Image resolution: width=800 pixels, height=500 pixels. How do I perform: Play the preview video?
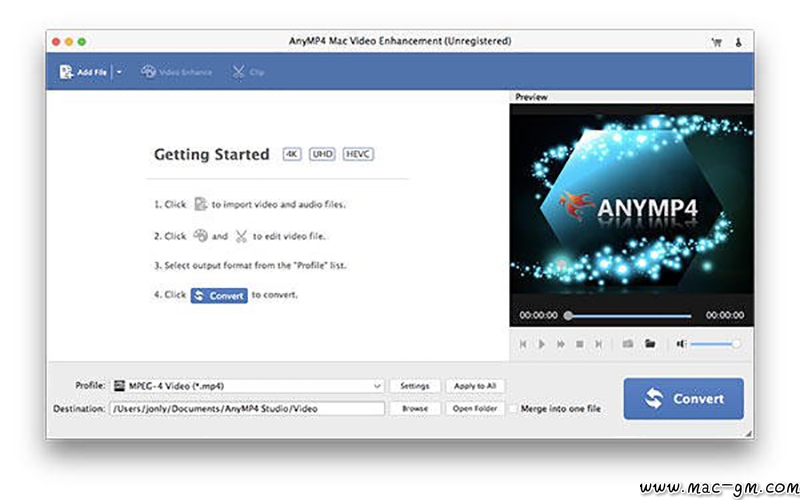tap(542, 344)
